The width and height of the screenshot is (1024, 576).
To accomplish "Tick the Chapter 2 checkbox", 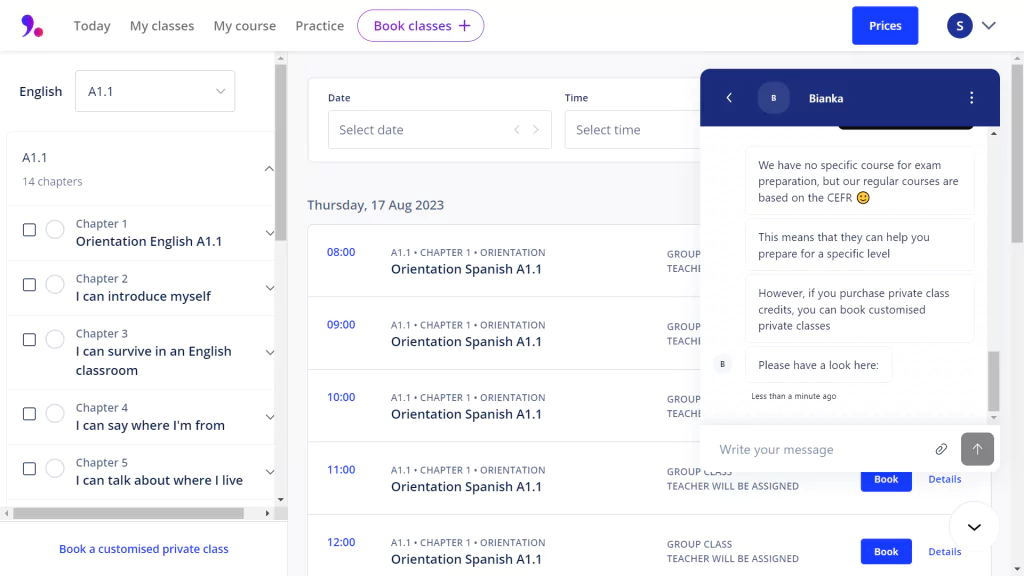I will tap(29, 285).
